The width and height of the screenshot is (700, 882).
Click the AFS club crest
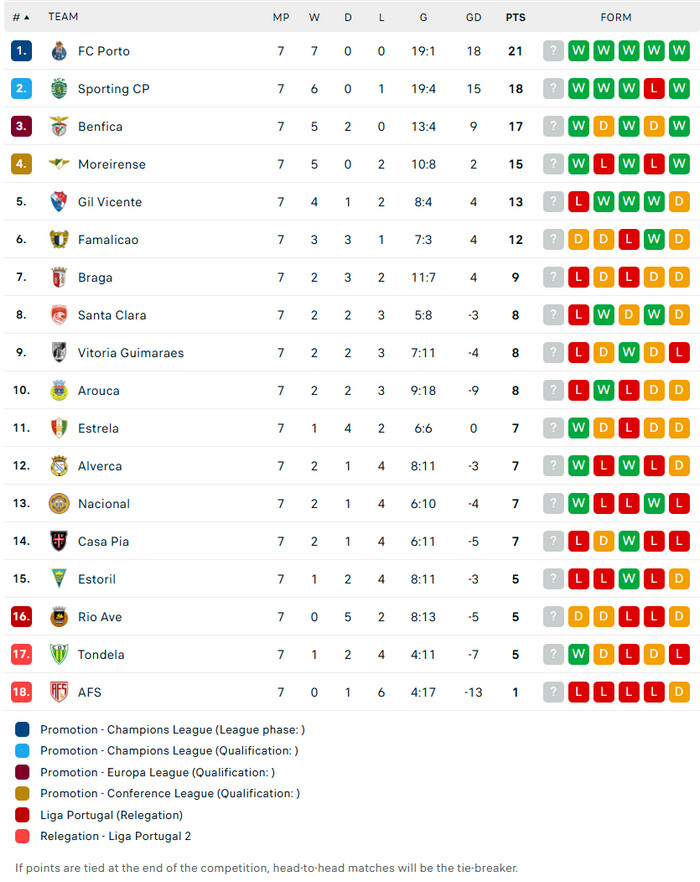pos(58,692)
